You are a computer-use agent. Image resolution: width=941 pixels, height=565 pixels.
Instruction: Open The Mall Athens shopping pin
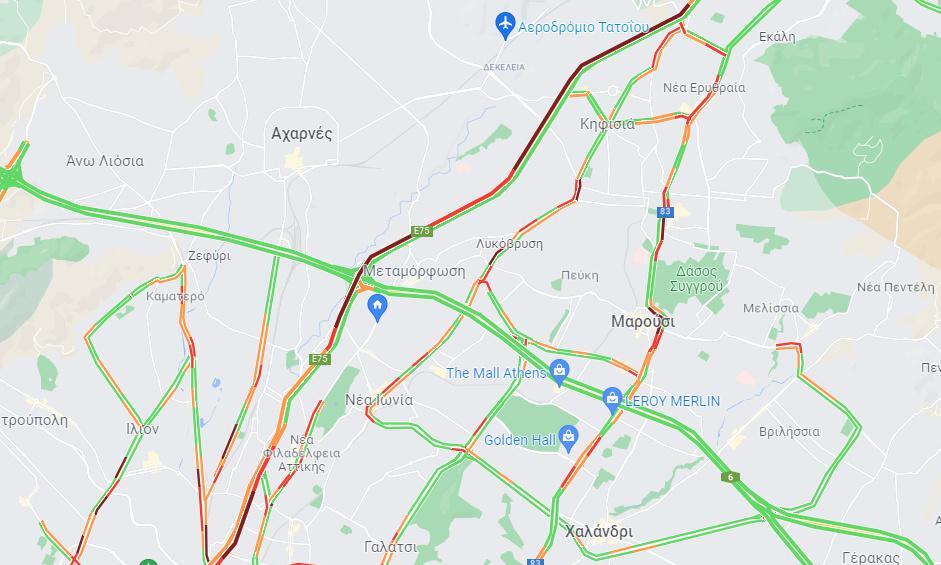pyautogui.click(x=559, y=372)
